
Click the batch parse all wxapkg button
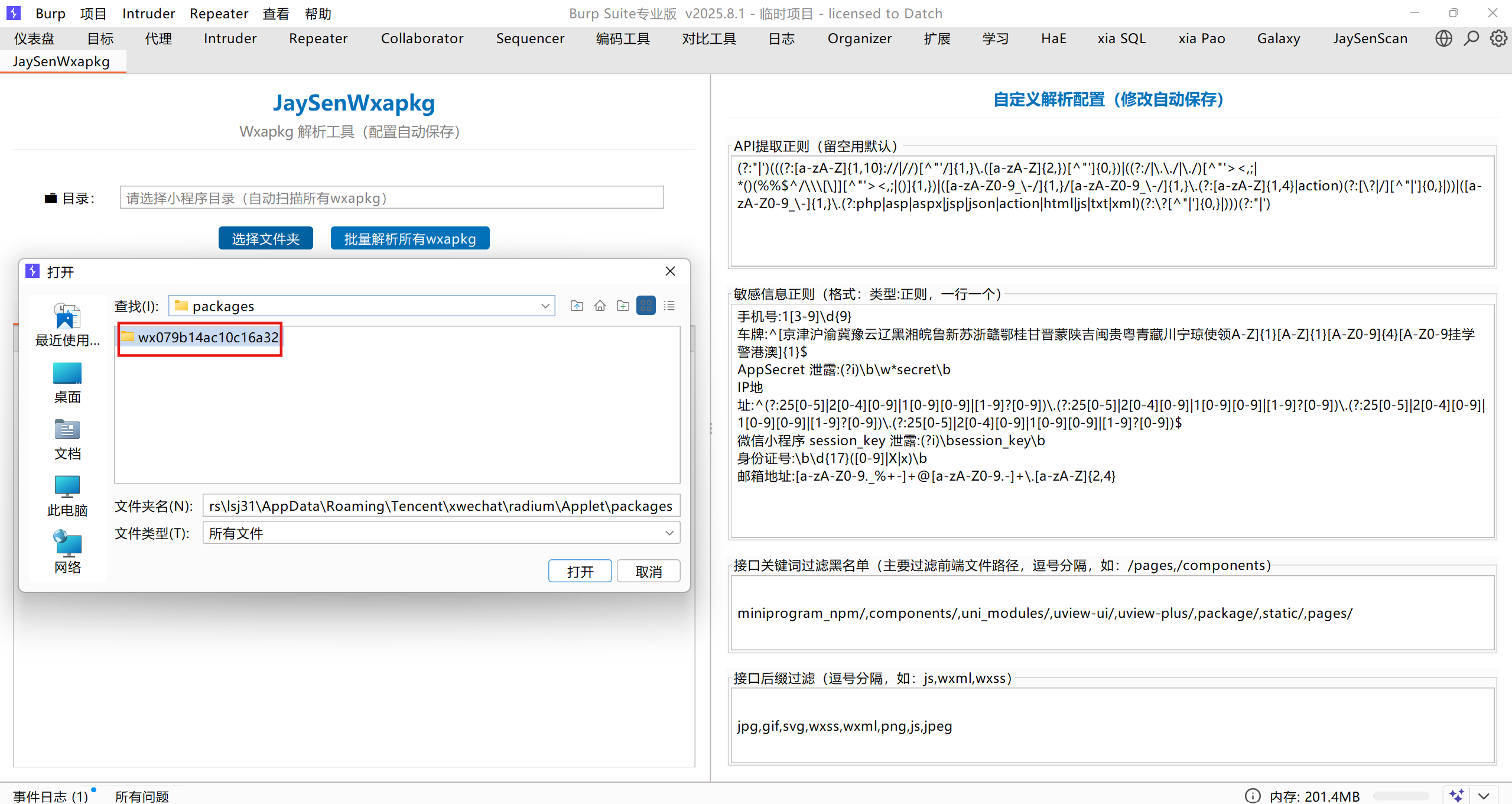click(410, 238)
